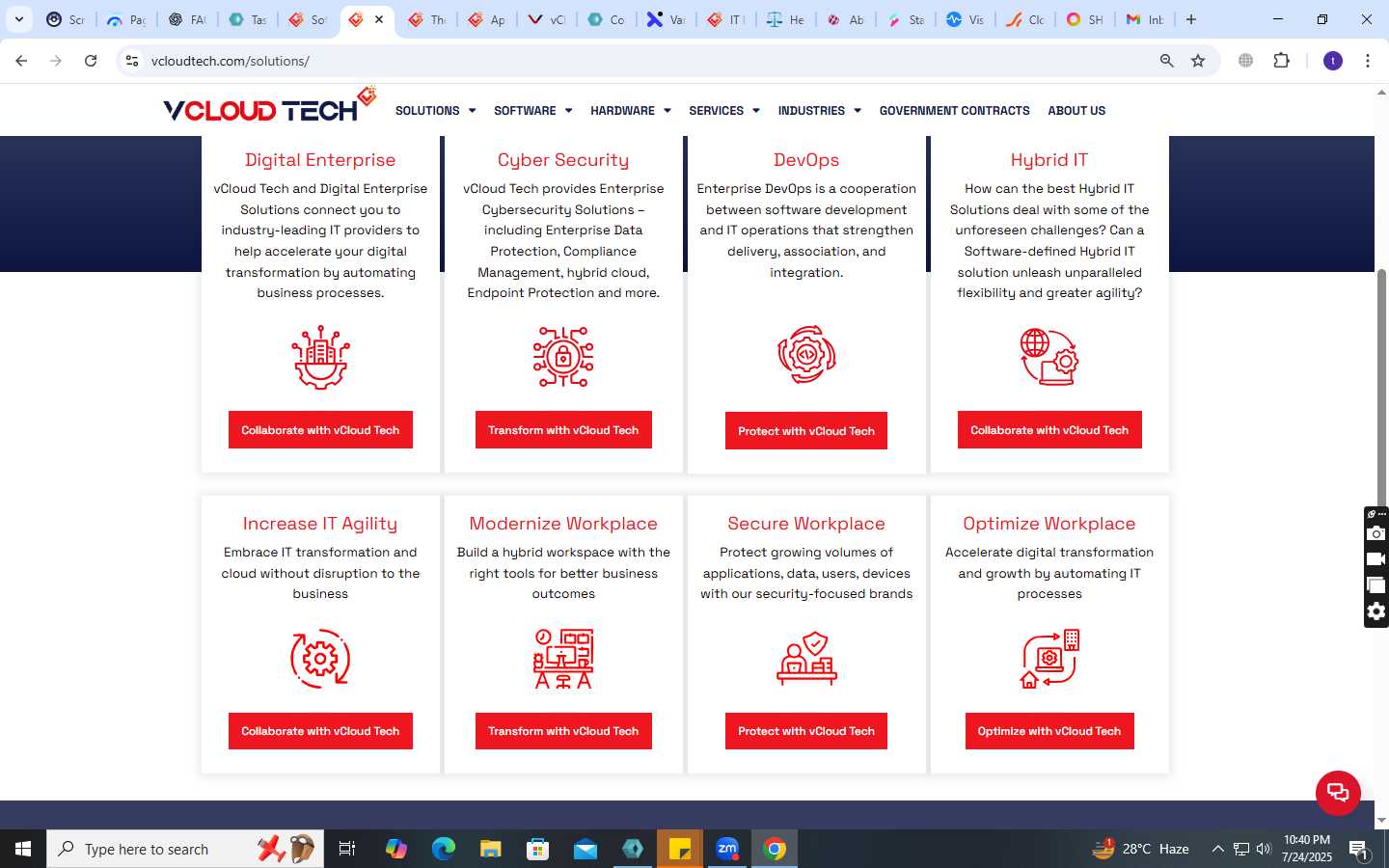
Task: Click Collaborate button under Hybrid IT
Action: (x=1049, y=430)
